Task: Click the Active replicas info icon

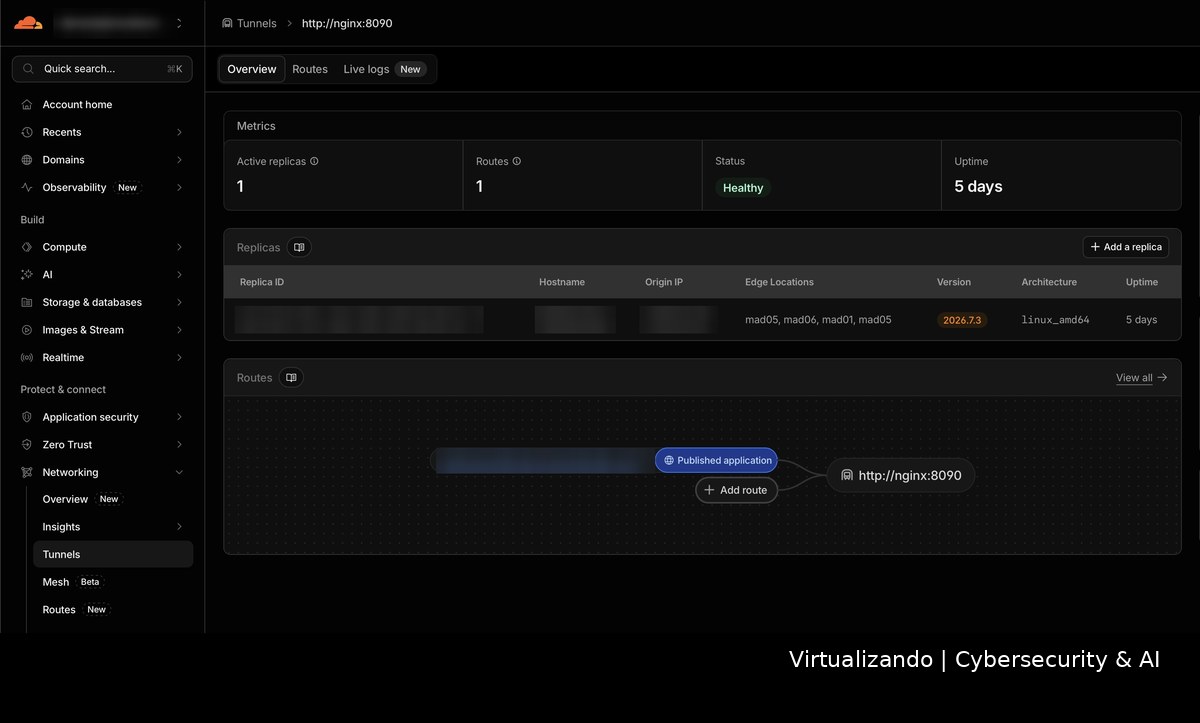Action: pos(314,161)
